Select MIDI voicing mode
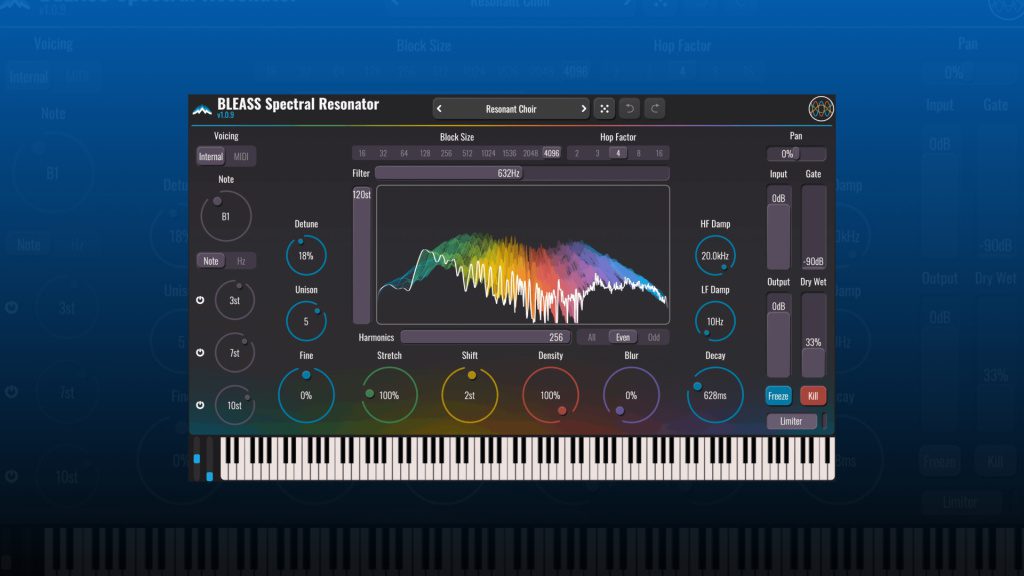This screenshot has height=576, width=1024. pyautogui.click(x=241, y=157)
